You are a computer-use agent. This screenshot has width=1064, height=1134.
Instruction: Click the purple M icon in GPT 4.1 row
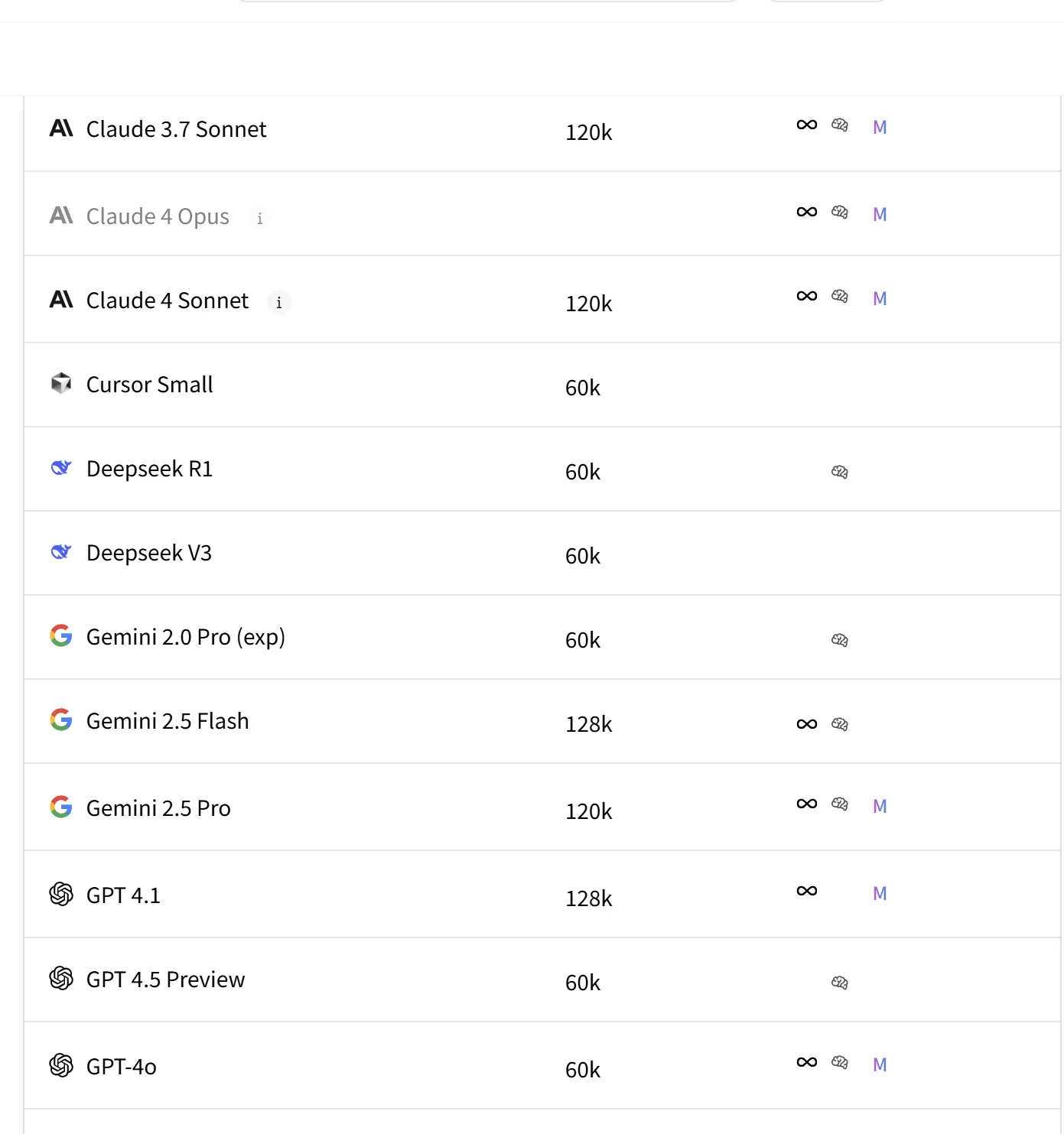[x=880, y=893]
